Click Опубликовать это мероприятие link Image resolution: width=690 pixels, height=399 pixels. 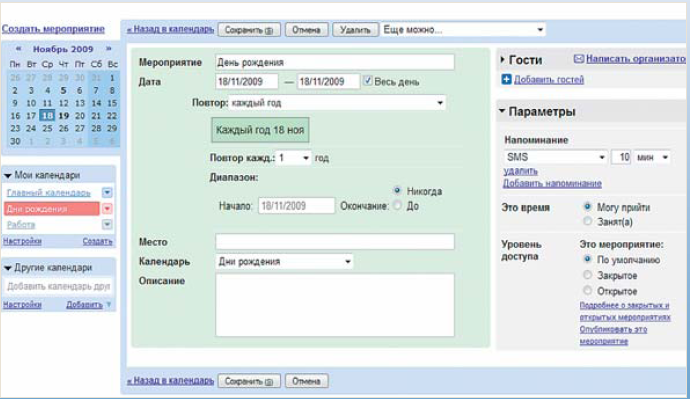click(x=613, y=335)
